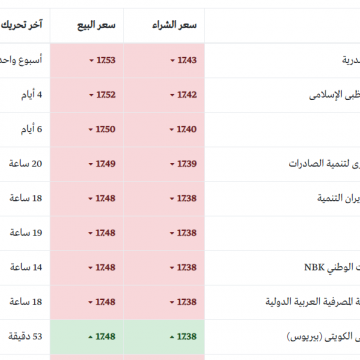Open the لتنمية الصادرات bank link
360x360 pixels.
click(x=324, y=164)
